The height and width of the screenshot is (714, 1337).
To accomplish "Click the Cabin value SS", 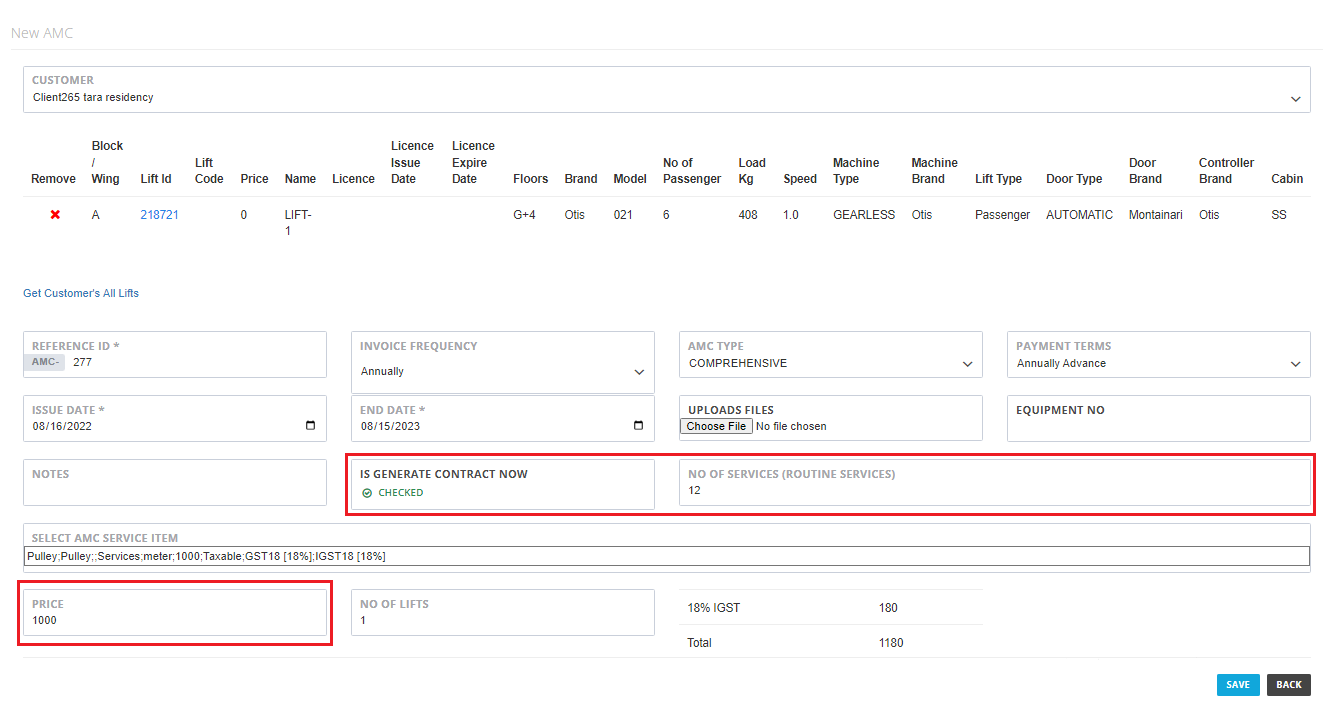I will tap(1279, 215).
